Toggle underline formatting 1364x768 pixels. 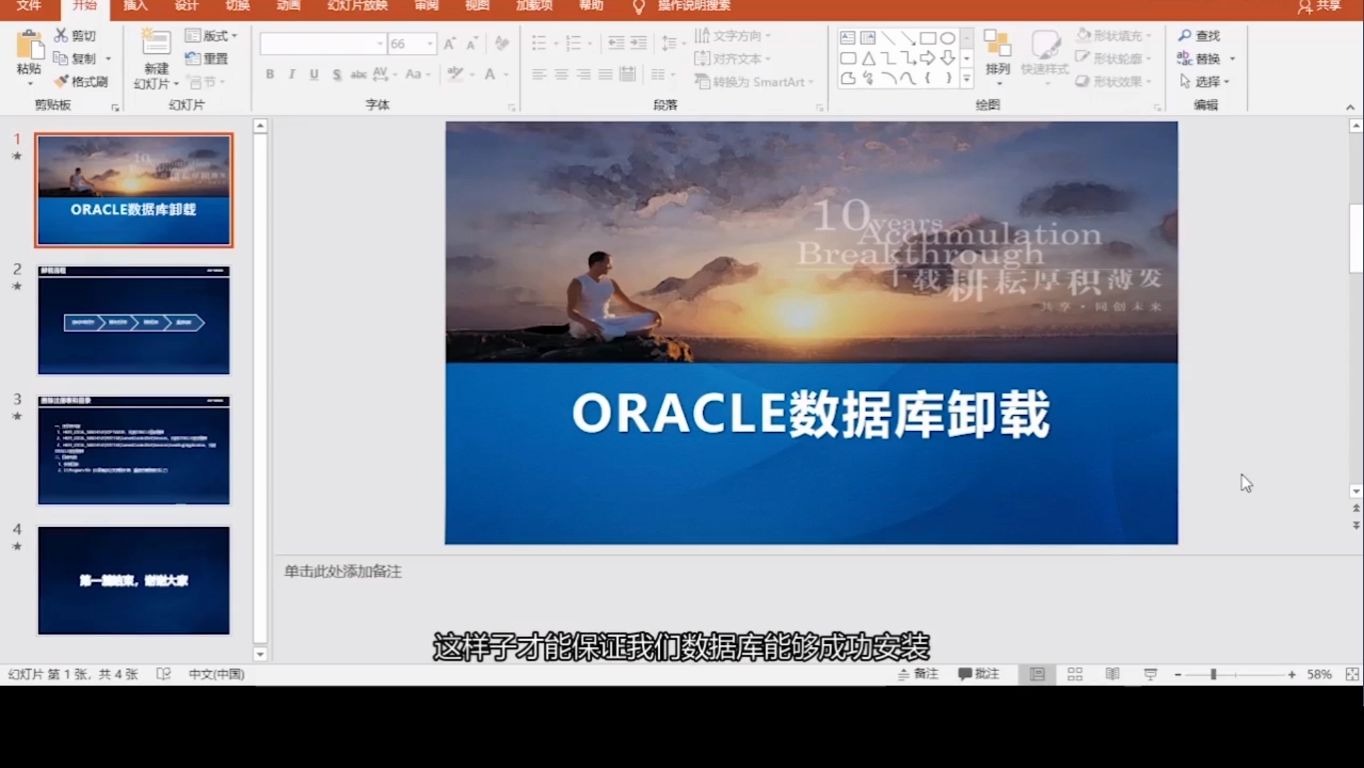pyautogui.click(x=312, y=74)
